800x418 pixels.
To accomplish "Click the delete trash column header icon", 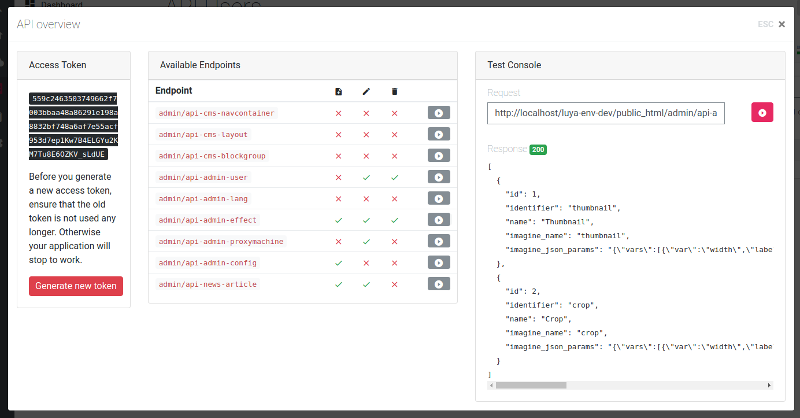I will pos(394,91).
